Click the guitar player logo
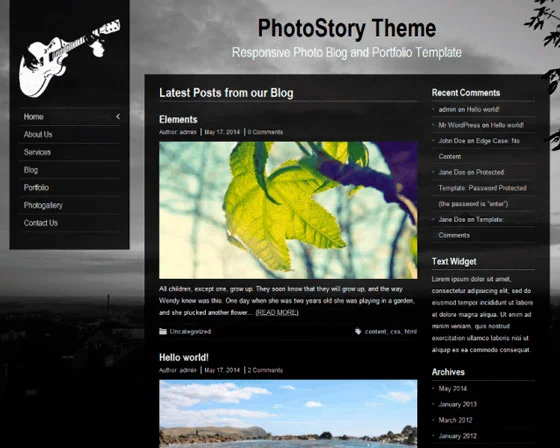 pos(70,58)
